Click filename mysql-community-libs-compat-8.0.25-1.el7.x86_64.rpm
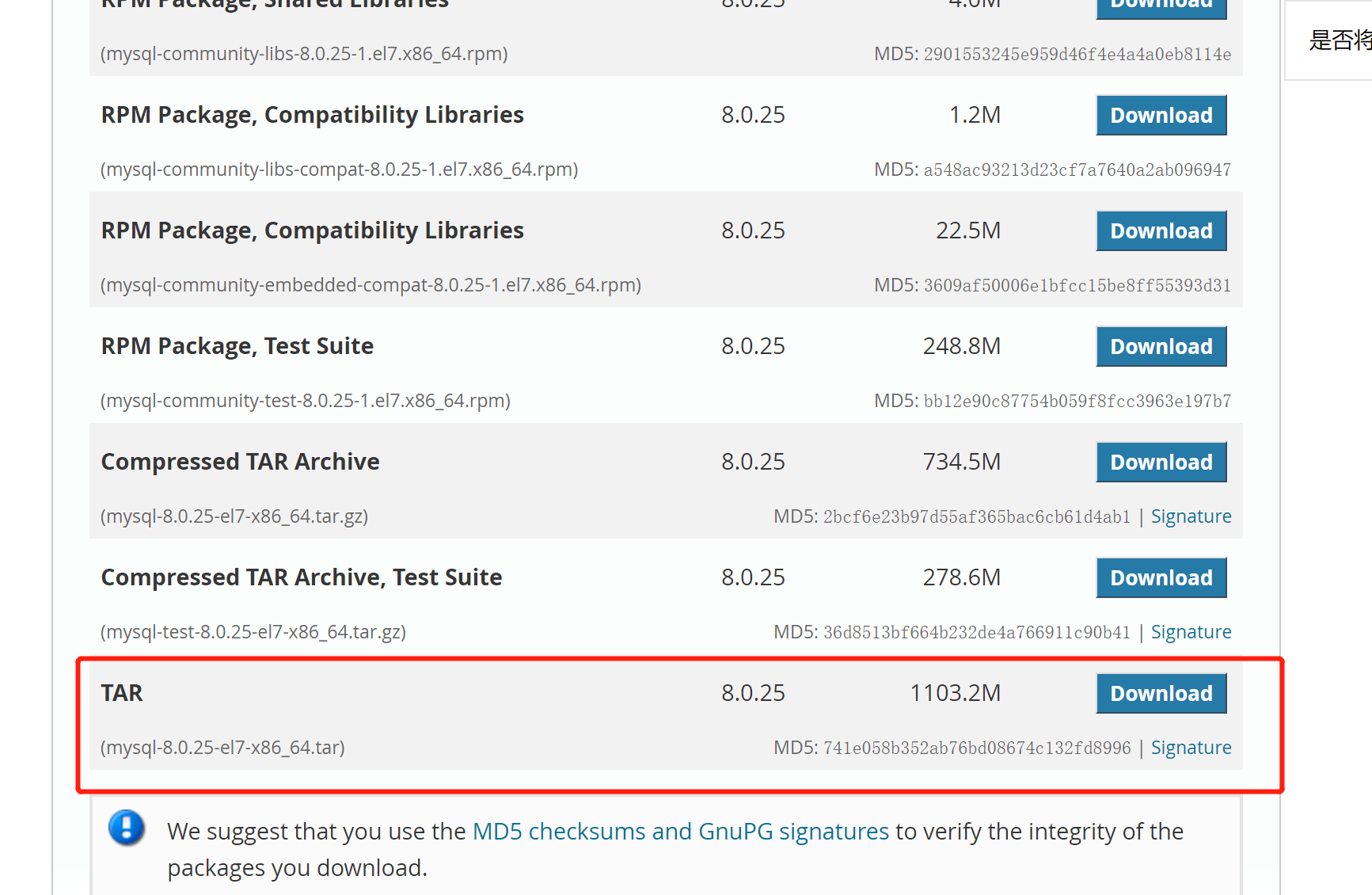This screenshot has width=1372, height=895. 340,169
